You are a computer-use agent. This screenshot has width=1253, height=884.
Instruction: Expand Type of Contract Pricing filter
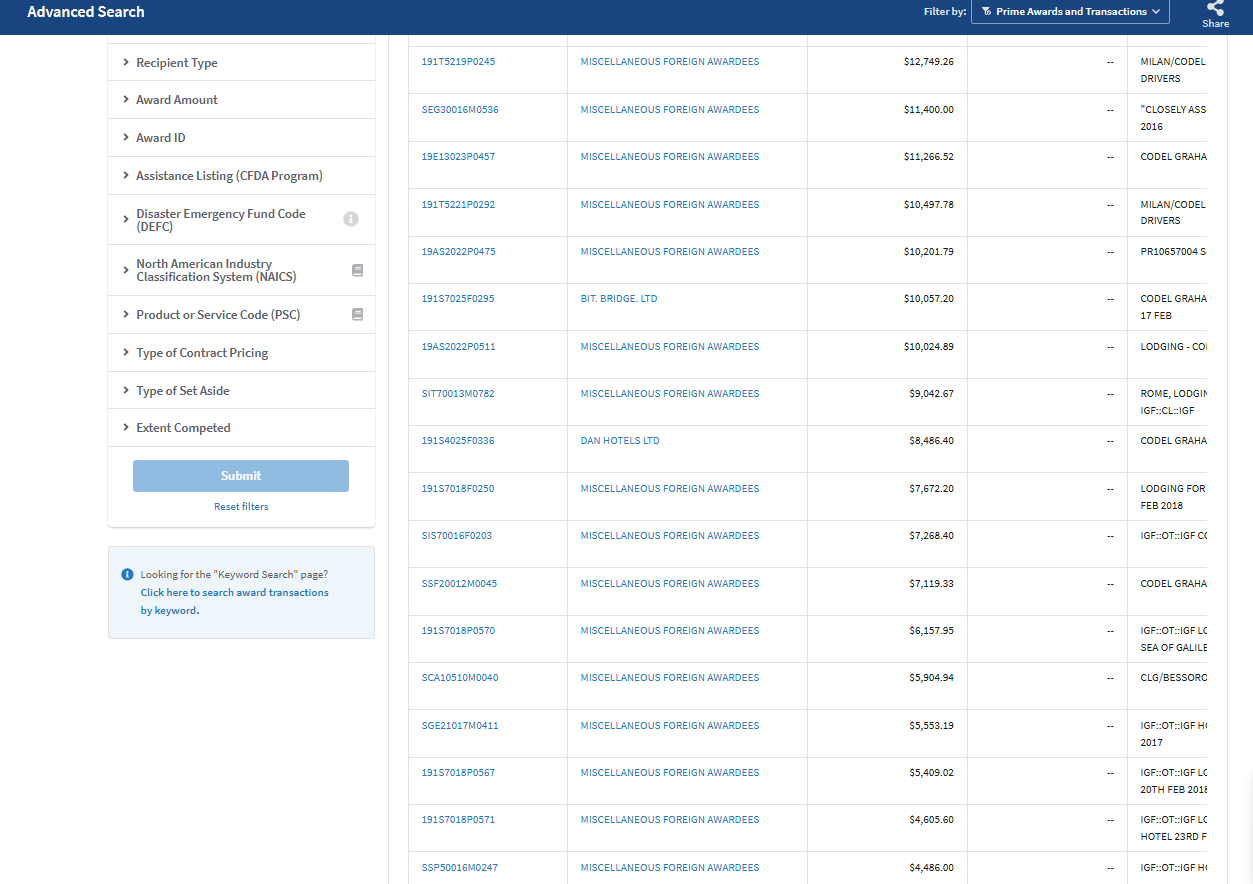click(x=241, y=353)
